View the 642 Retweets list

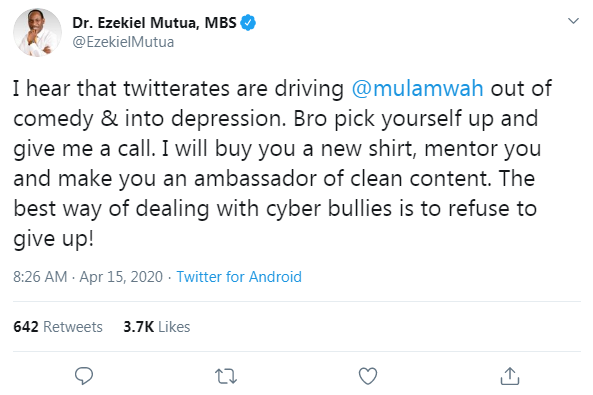point(58,327)
